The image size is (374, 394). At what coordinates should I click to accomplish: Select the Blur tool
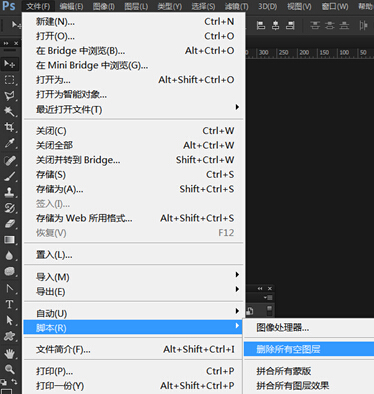9,256
